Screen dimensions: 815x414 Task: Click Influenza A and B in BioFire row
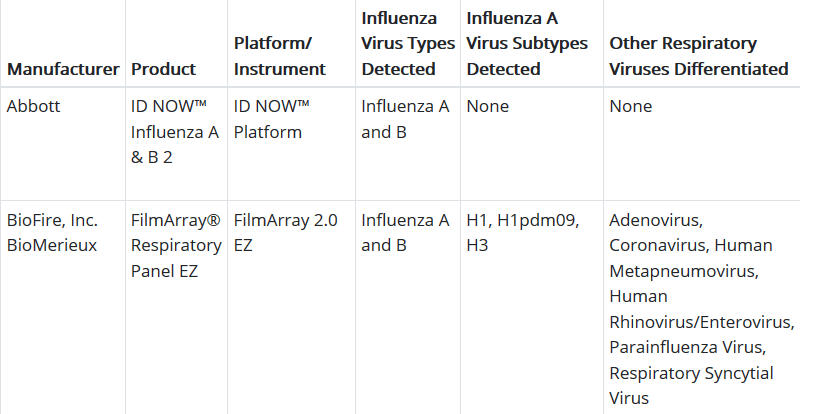click(405, 232)
